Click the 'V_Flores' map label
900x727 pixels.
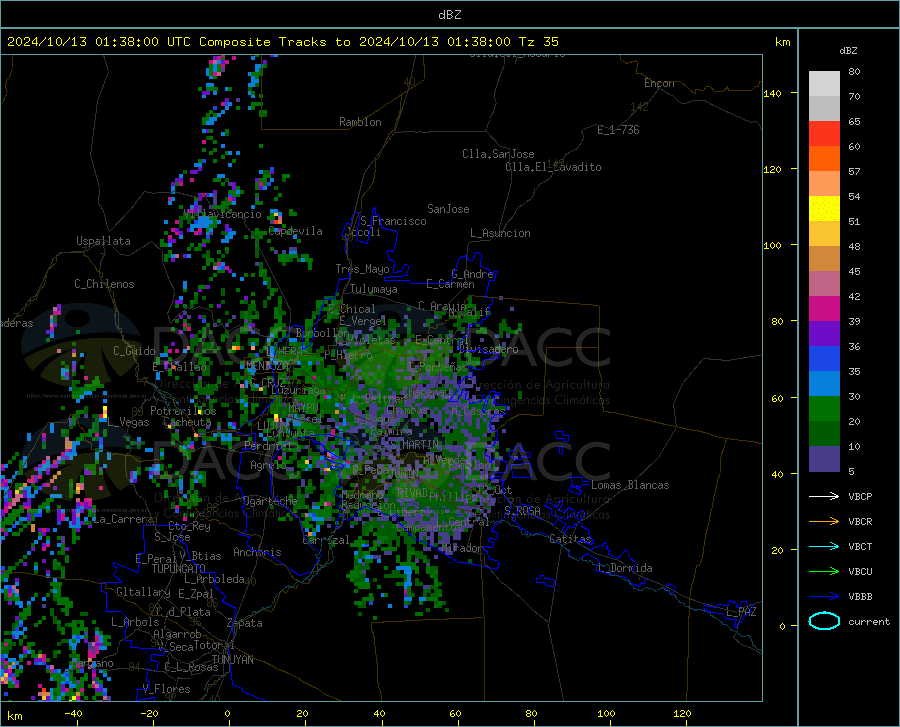[166, 689]
